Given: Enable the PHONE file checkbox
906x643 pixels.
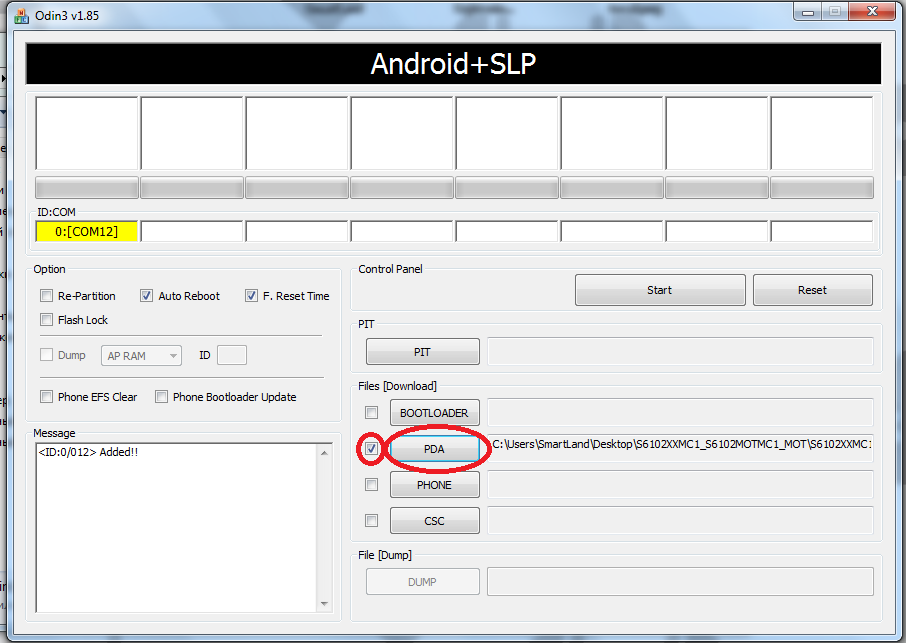Looking at the screenshot, I should pos(372,485).
